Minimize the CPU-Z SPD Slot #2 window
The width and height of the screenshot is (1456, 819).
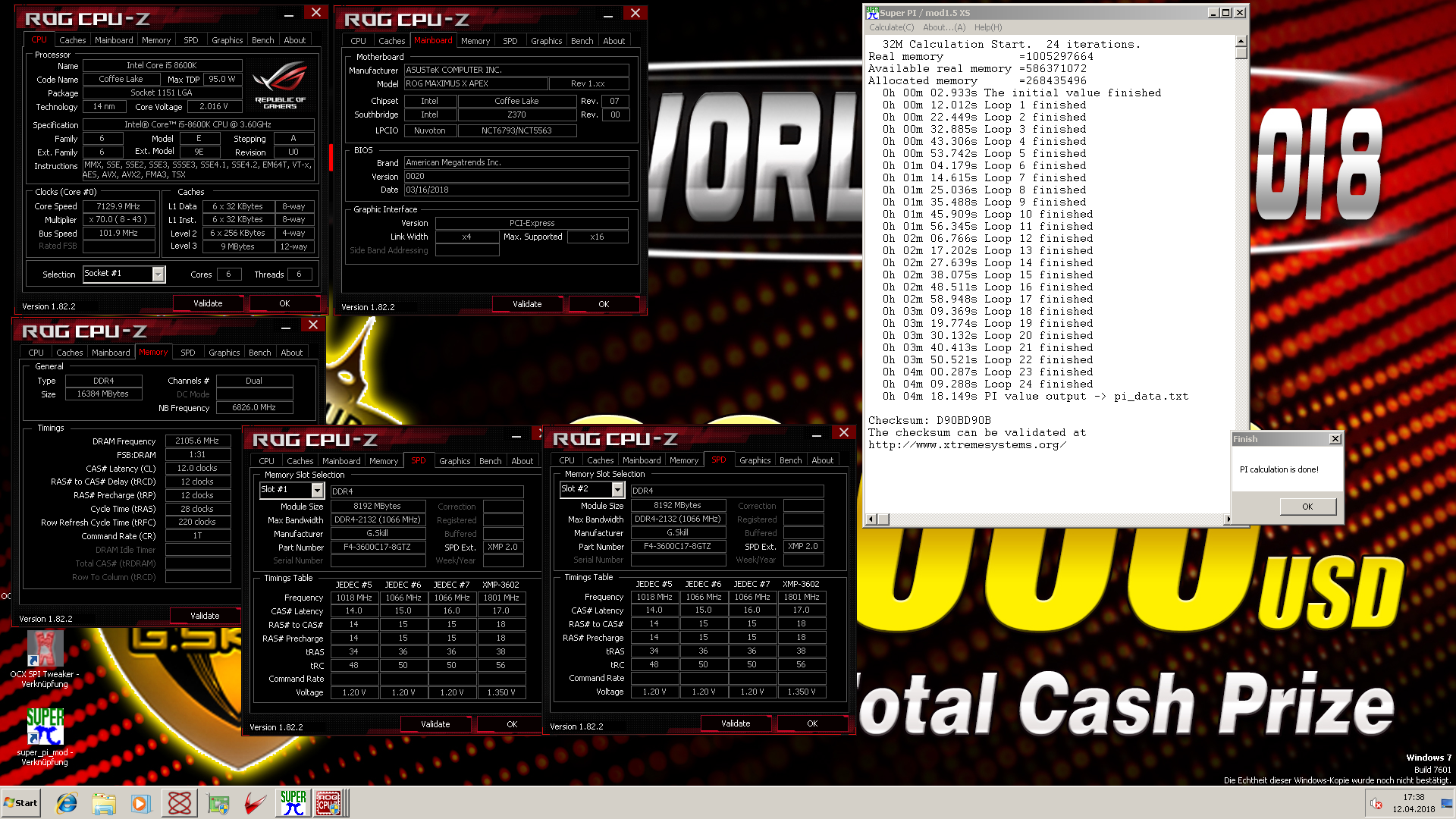click(817, 435)
